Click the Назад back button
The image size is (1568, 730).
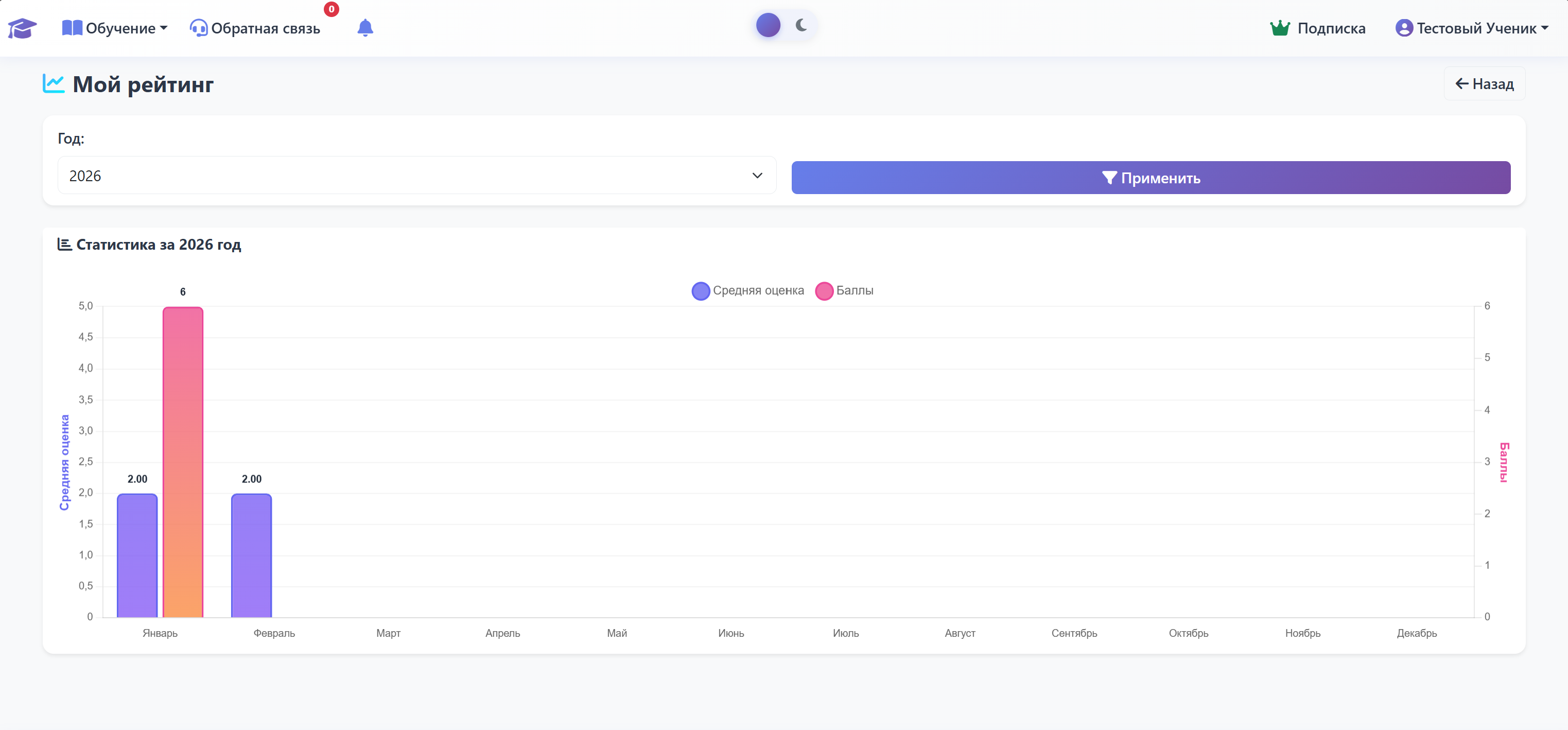point(1484,83)
